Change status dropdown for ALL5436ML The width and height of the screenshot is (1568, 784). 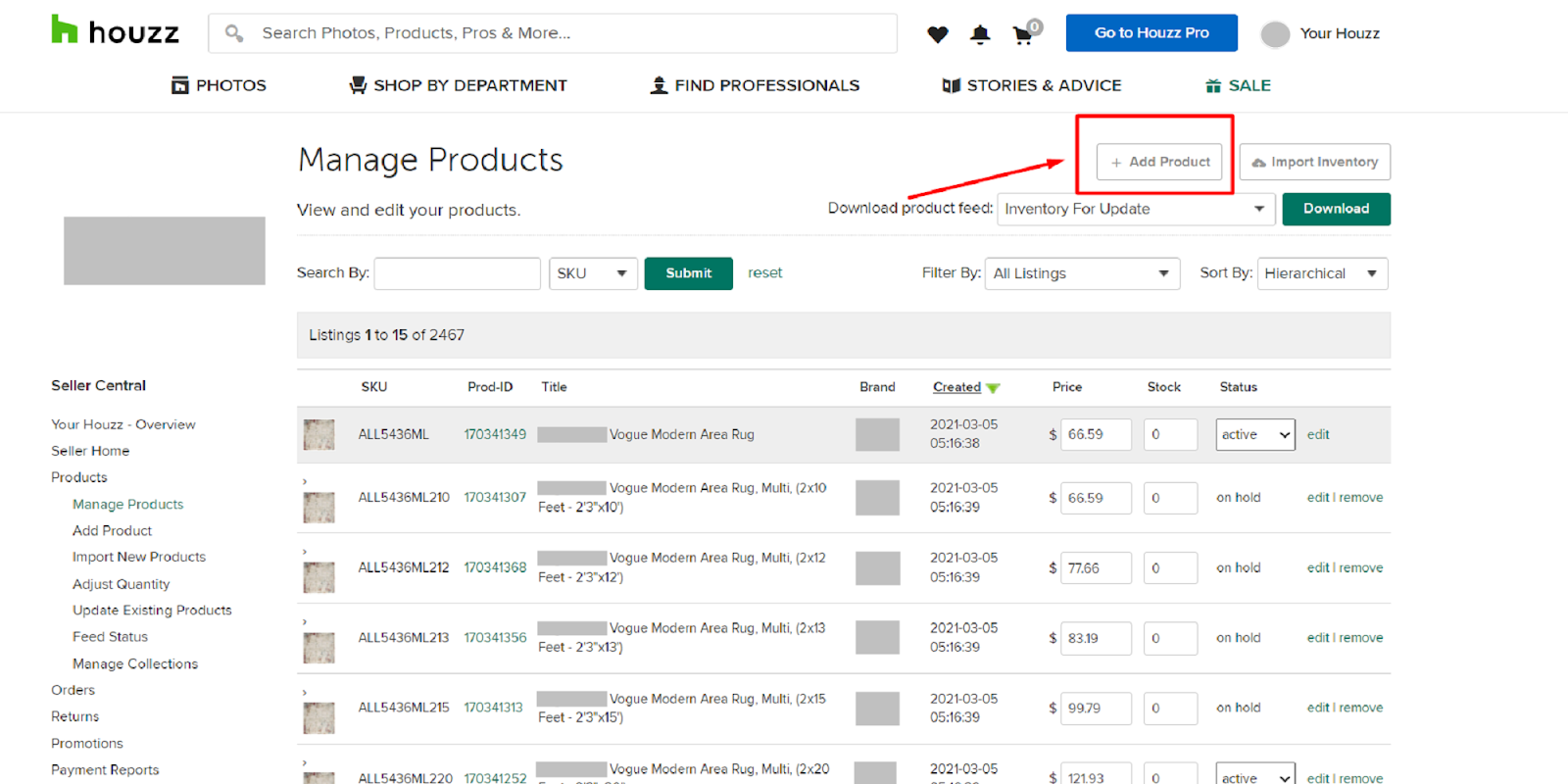tap(1254, 434)
